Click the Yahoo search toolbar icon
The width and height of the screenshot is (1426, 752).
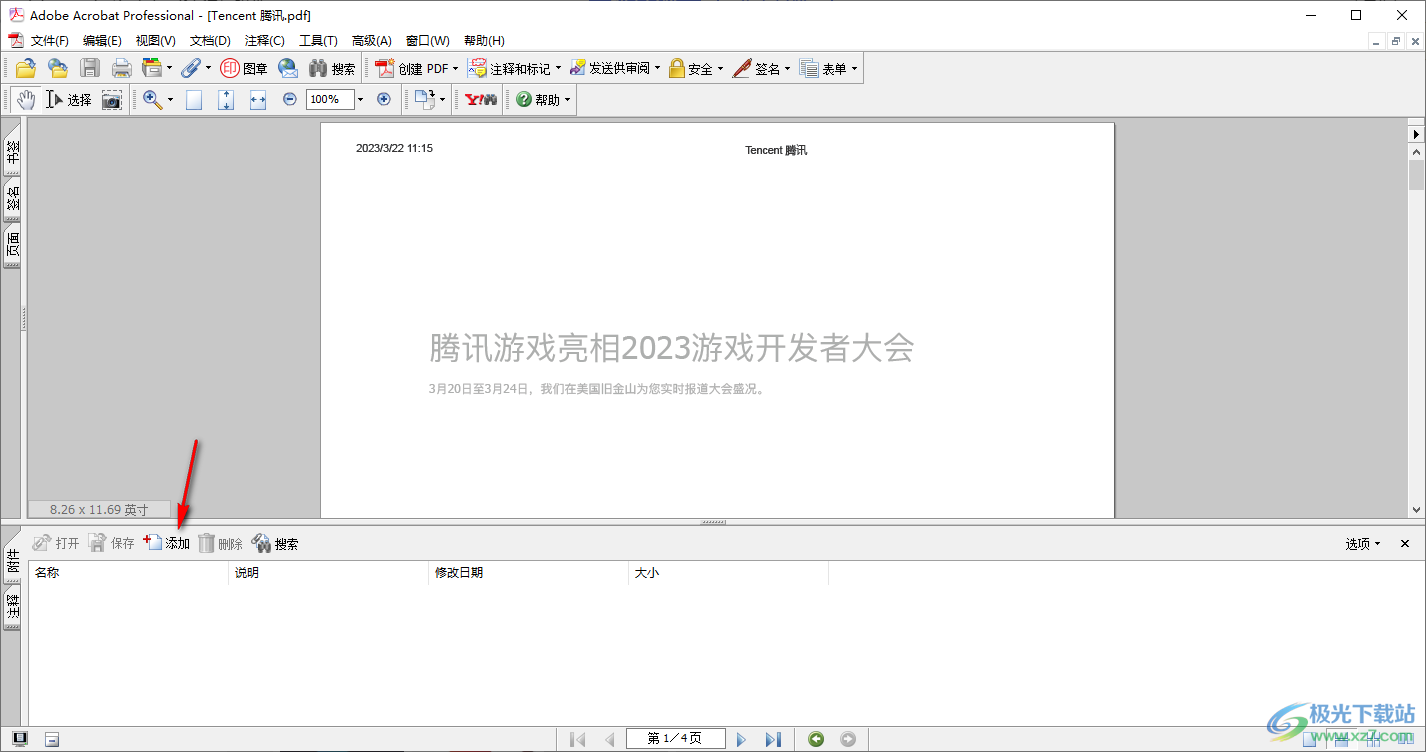[x=480, y=99]
